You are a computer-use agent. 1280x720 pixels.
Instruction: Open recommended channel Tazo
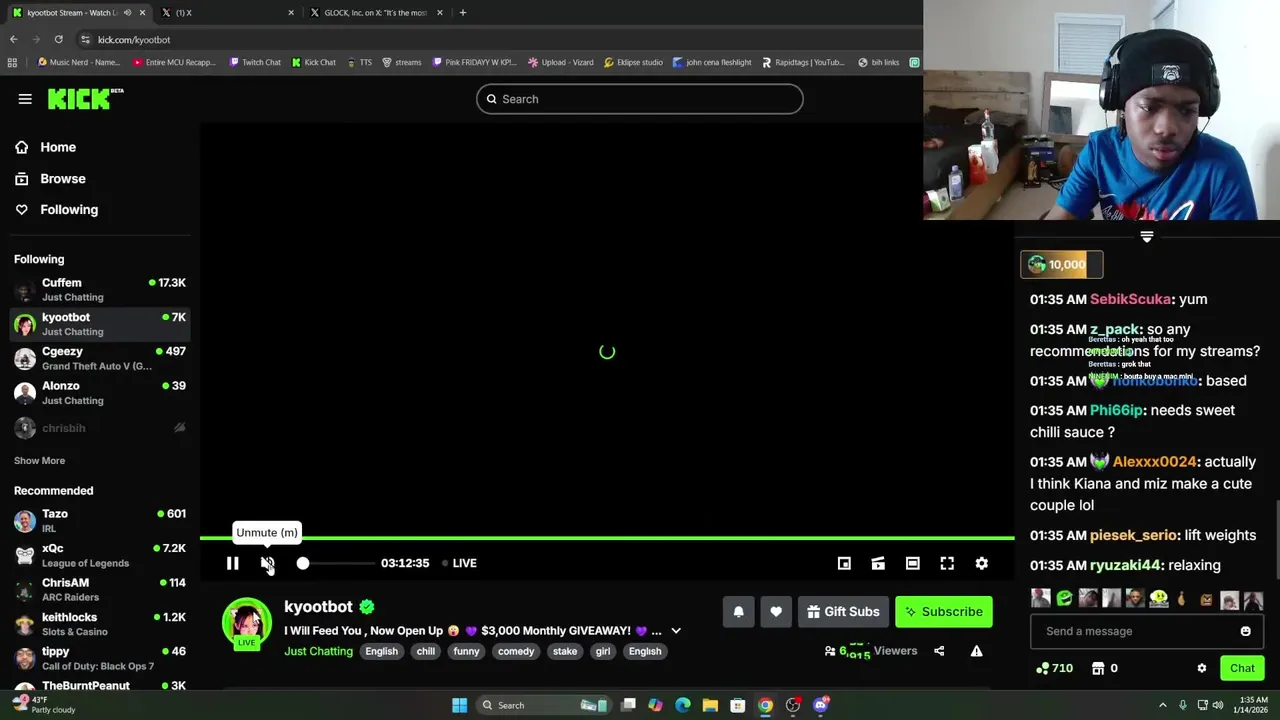[x=100, y=520]
